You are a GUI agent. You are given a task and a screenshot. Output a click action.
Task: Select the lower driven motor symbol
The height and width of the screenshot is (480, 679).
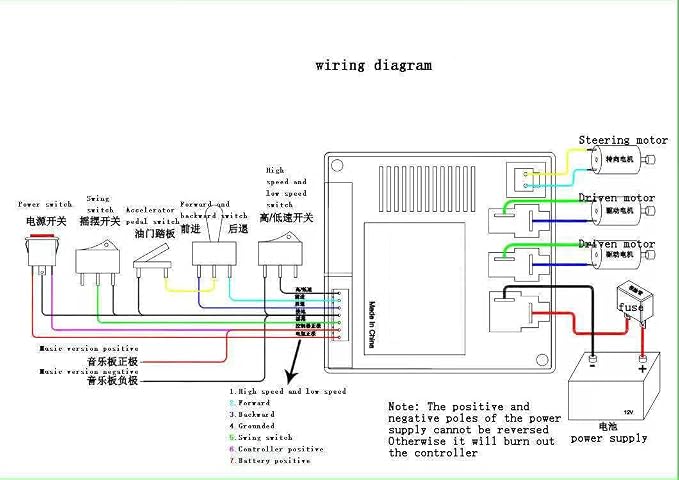click(623, 256)
